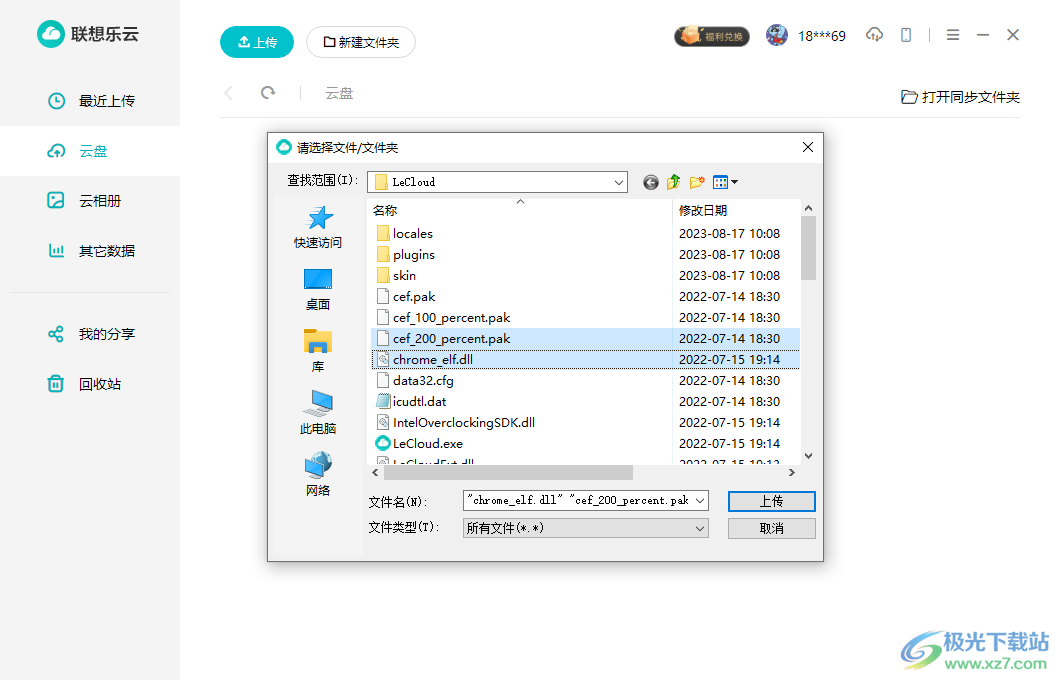Select the chrome_elf.dll file
The height and width of the screenshot is (680, 1060).
tap(585, 359)
